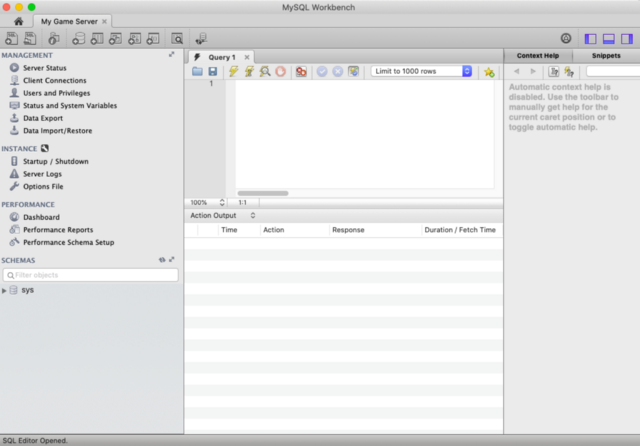
Task: Open the Limit to 1000 rows dropdown
Action: click(422, 71)
